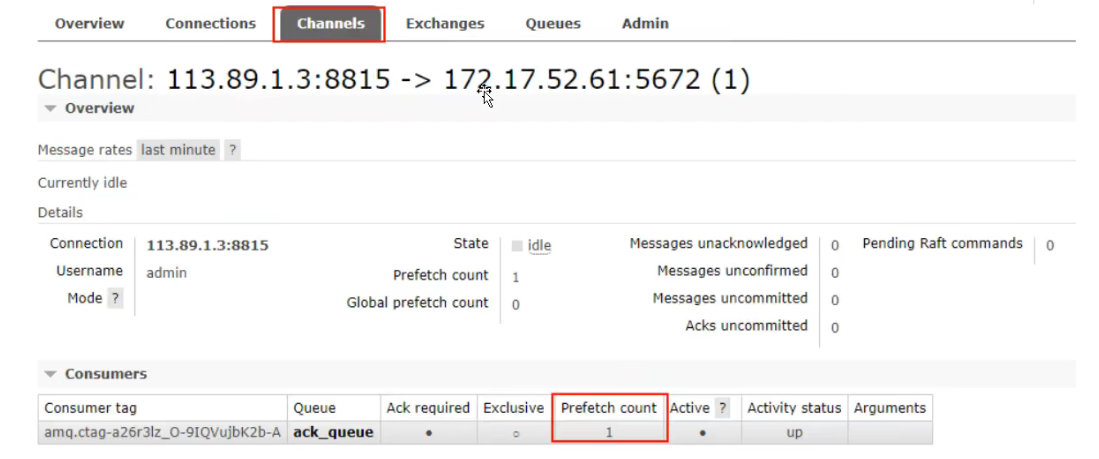This screenshot has width=1099, height=459.
Task: Change the last minute rate range
Action: (178, 150)
